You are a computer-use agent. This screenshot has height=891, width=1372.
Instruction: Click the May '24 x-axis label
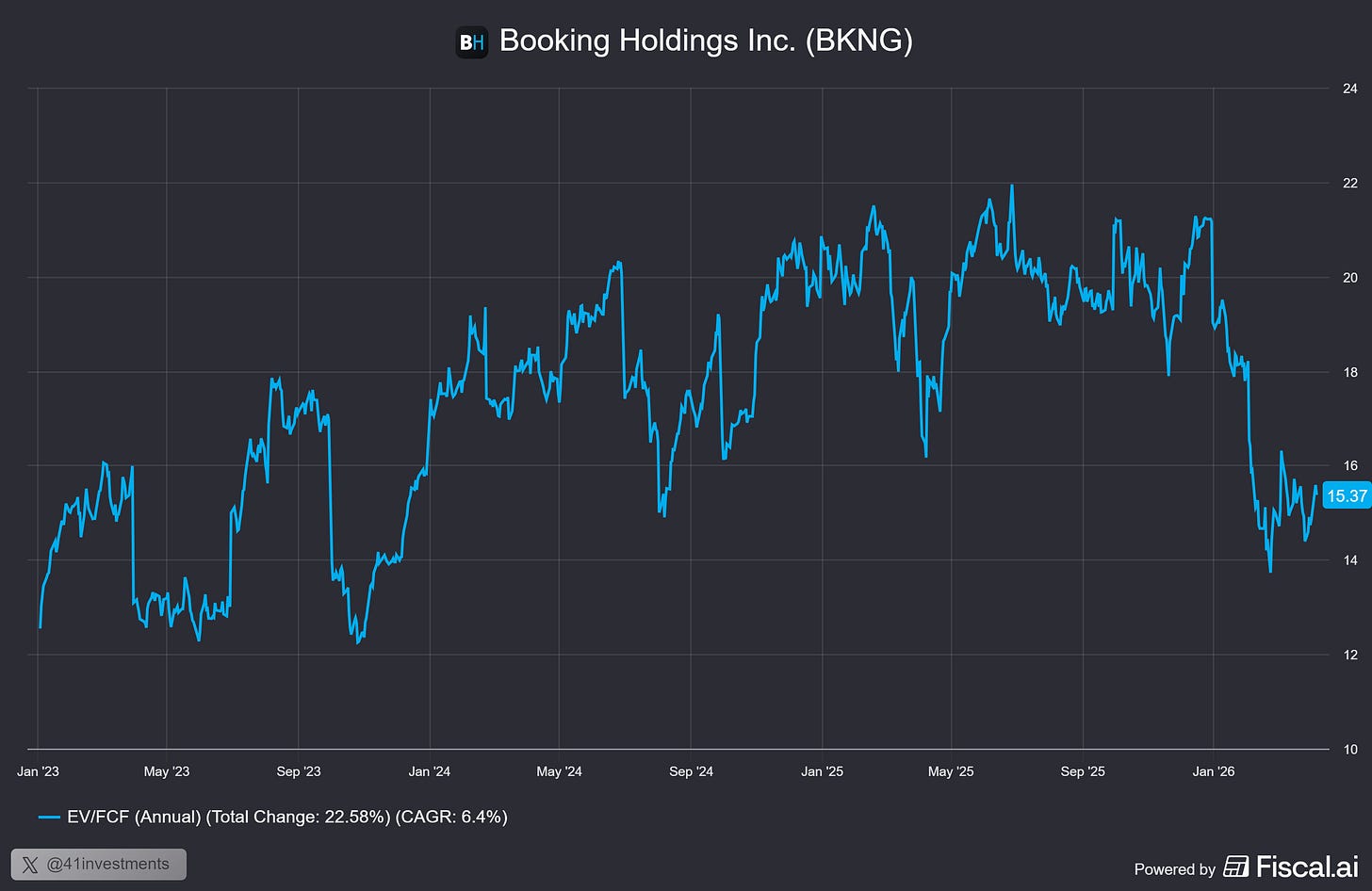point(559,771)
